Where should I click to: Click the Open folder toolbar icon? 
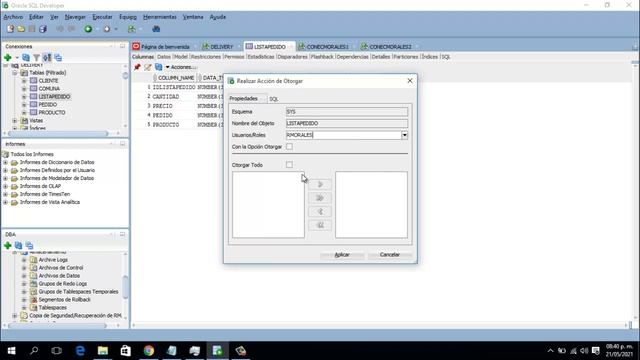[21, 29]
